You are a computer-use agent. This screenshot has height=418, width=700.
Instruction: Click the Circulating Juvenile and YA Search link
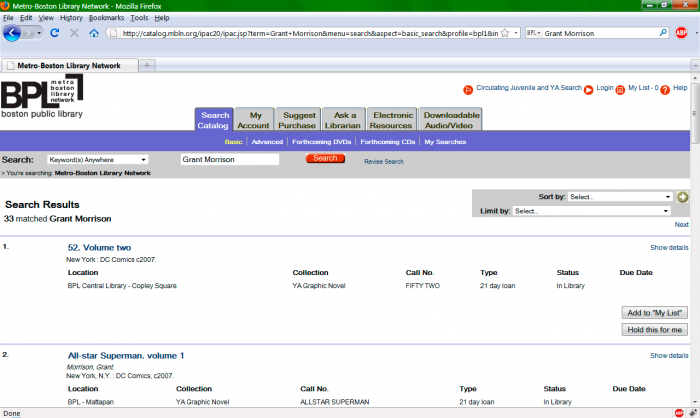pos(529,88)
